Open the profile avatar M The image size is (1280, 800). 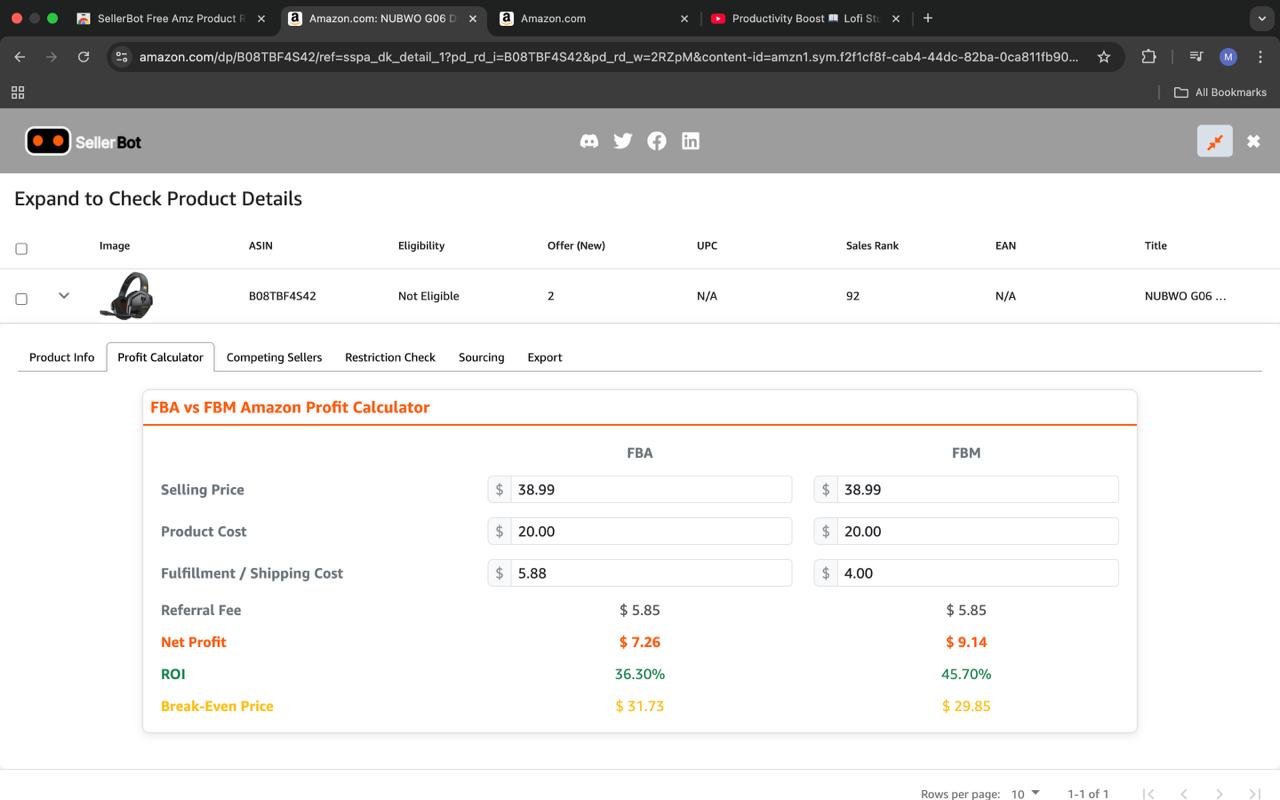tap(1228, 57)
